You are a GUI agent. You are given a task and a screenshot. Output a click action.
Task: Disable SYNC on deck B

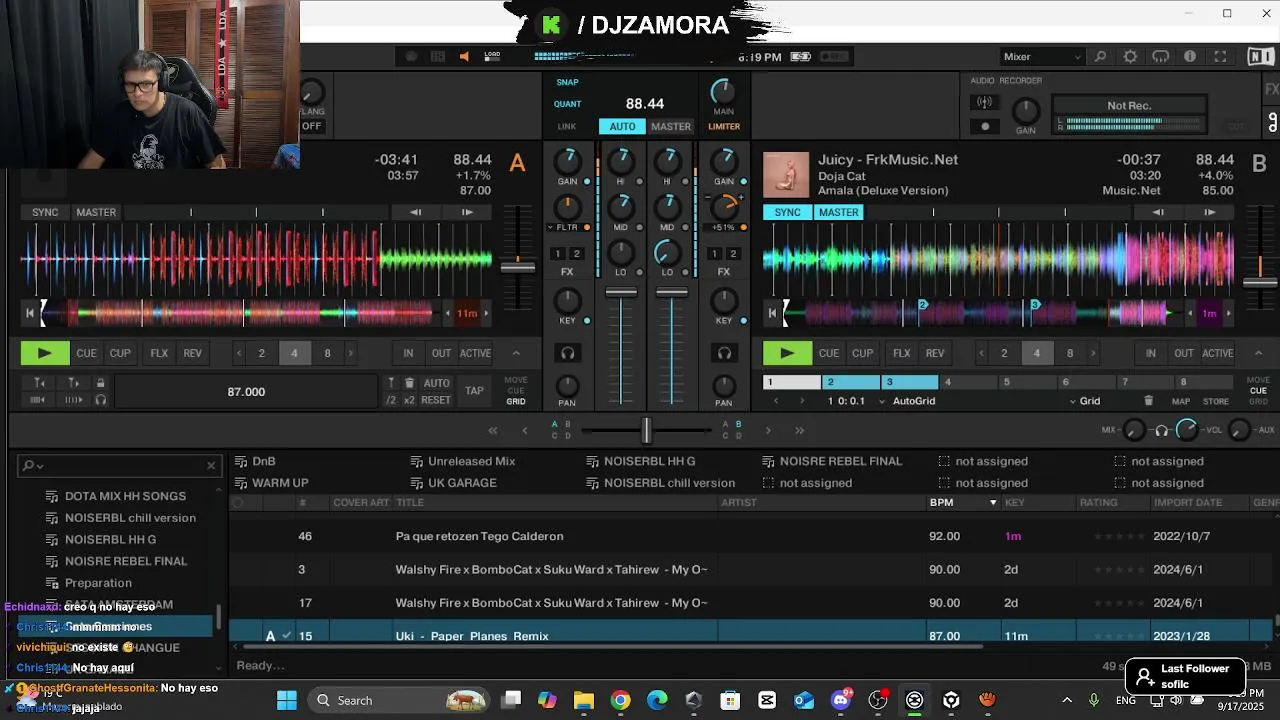pyautogui.click(x=787, y=212)
